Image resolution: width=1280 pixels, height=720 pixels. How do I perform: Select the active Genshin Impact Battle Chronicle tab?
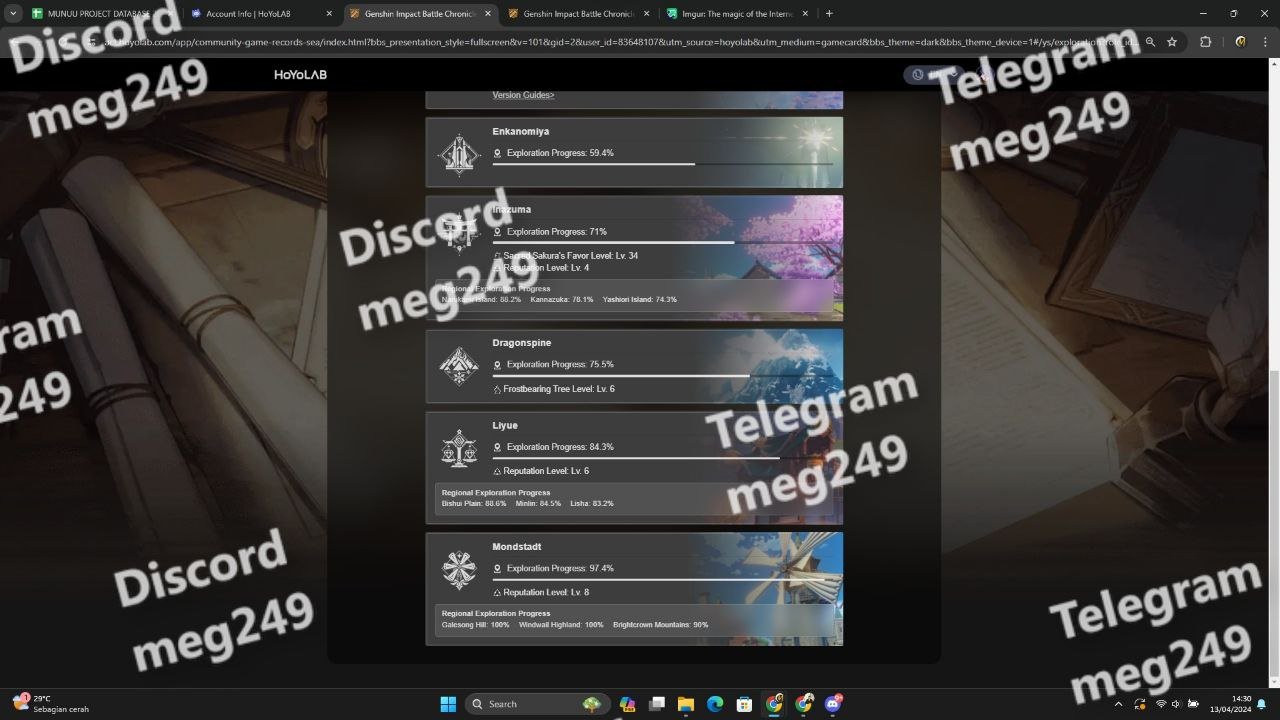(x=420, y=14)
